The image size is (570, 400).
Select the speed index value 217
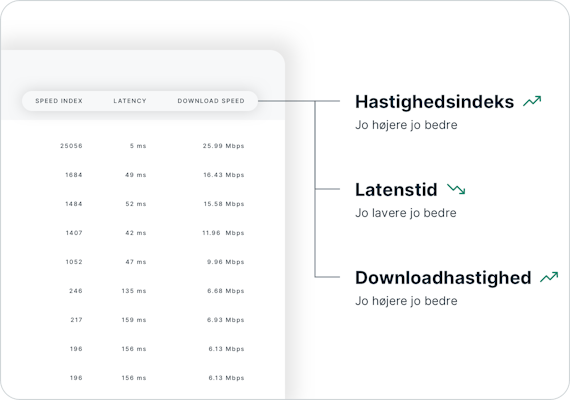coord(76,320)
